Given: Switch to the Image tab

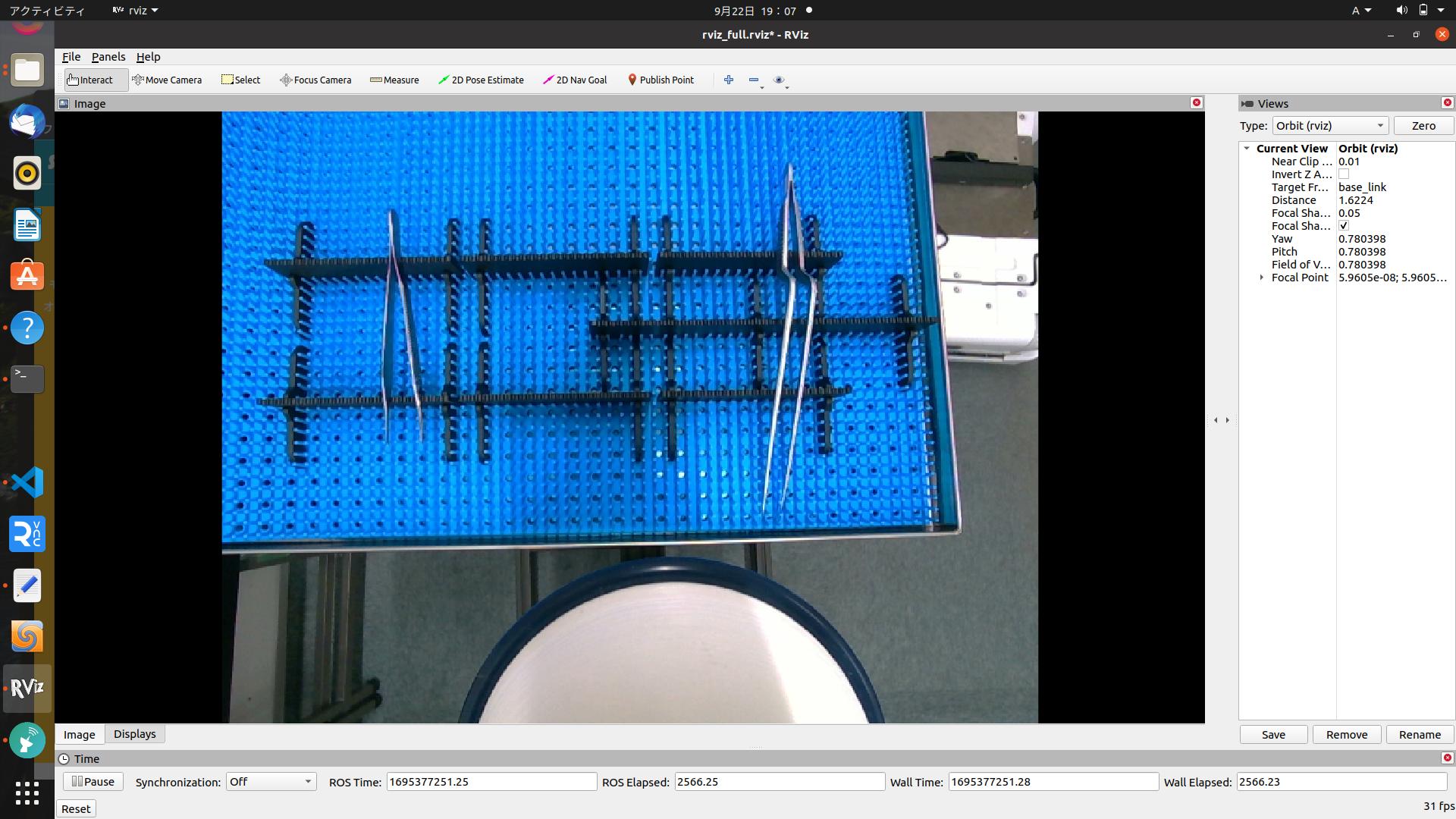Looking at the screenshot, I should [x=80, y=735].
